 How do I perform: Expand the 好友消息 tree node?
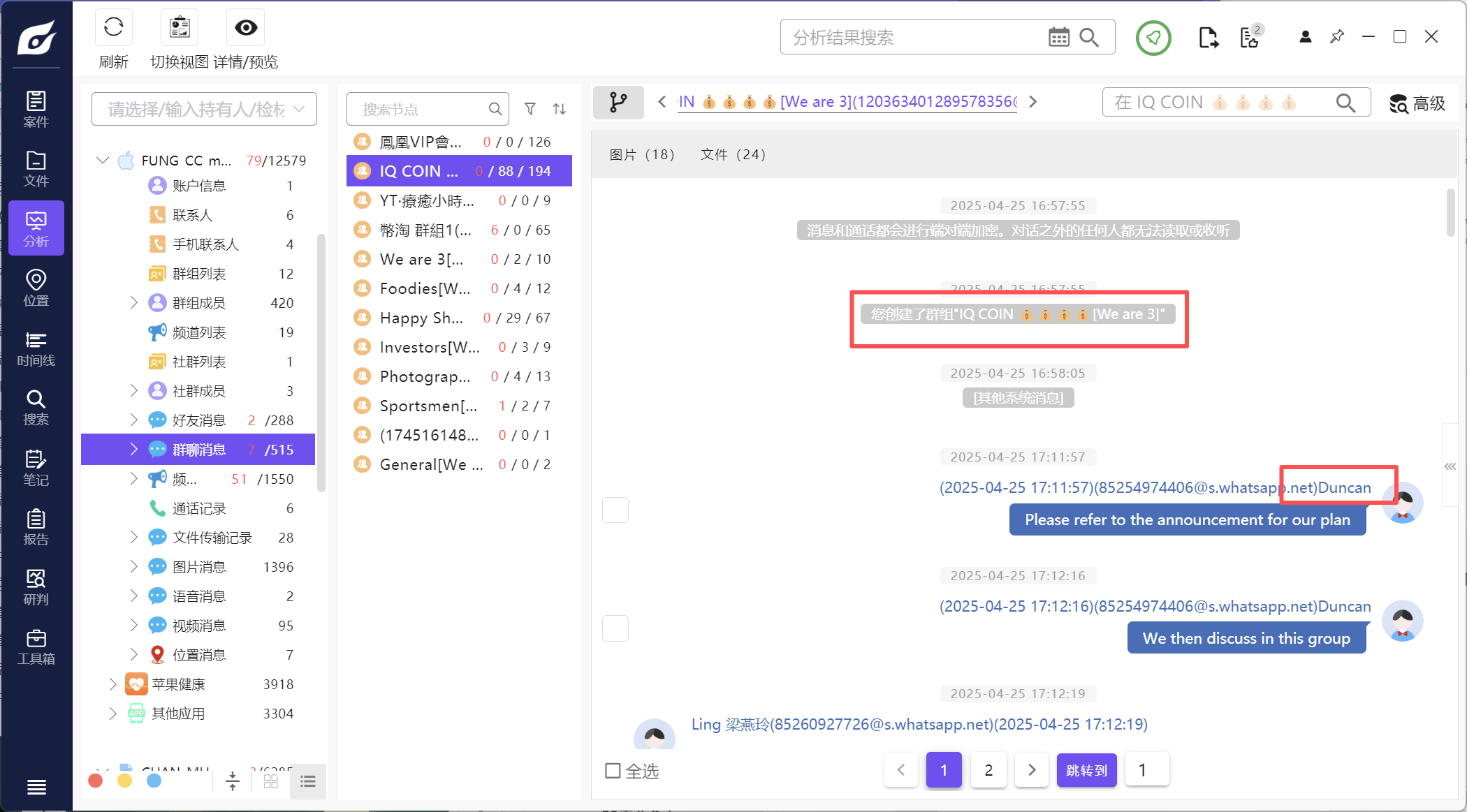[134, 420]
